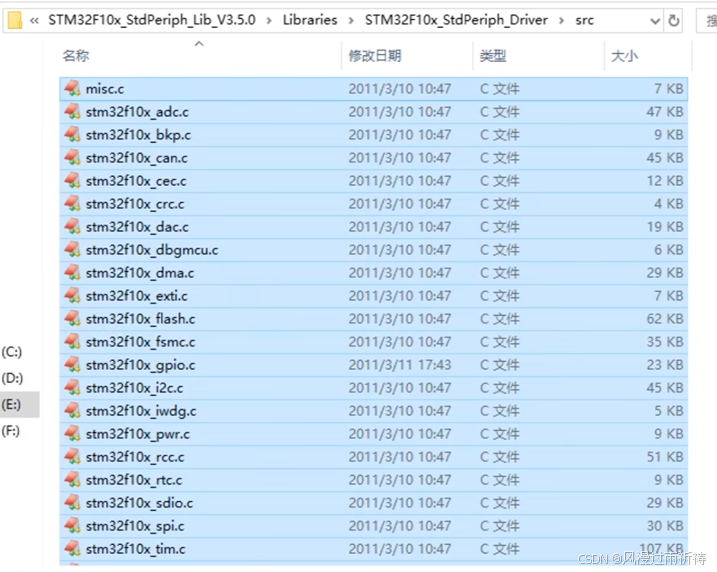Image resolution: width=717 pixels, height=572 pixels.
Task: Go to STM32F10x_StdPeriph_Driver breadcrumb folder
Action: click(456, 20)
